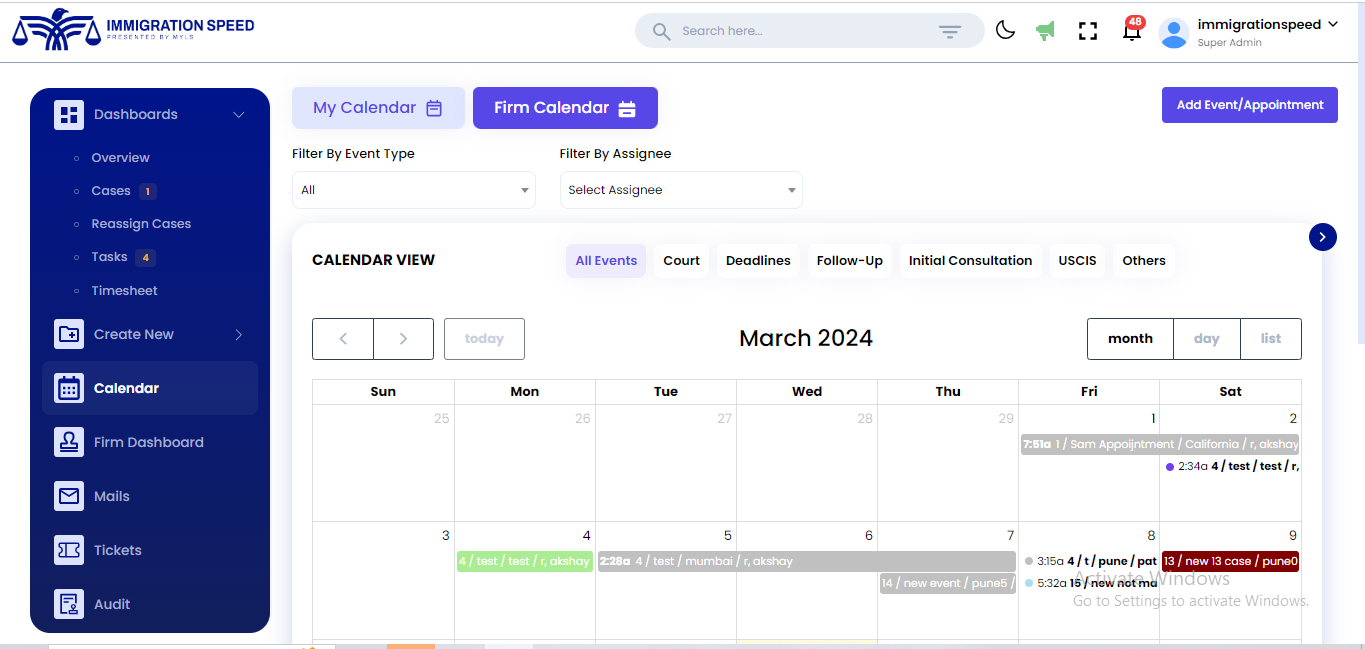The image size is (1365, 649).
Task: Open Tasks in sidebar
Action: 109,257
